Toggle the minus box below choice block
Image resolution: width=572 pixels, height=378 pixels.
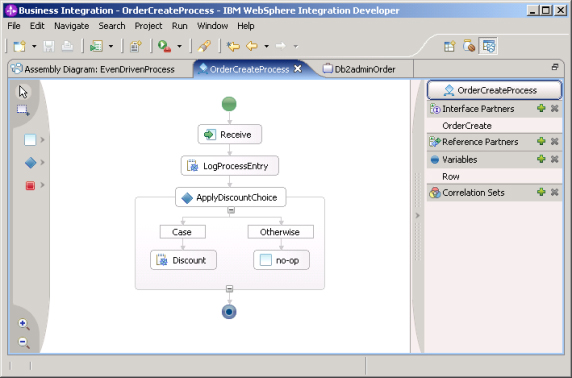(x=229, y=289)
